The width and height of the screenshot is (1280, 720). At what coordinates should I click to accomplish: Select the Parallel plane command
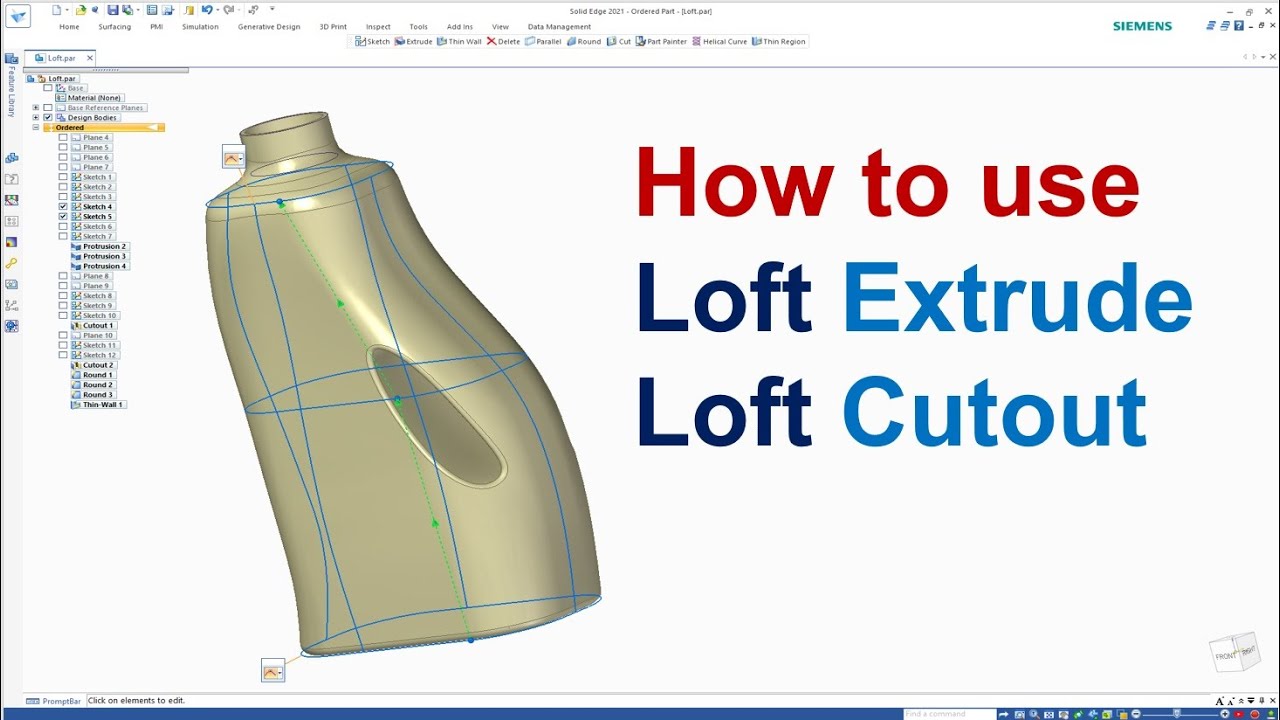pos(543,42)
